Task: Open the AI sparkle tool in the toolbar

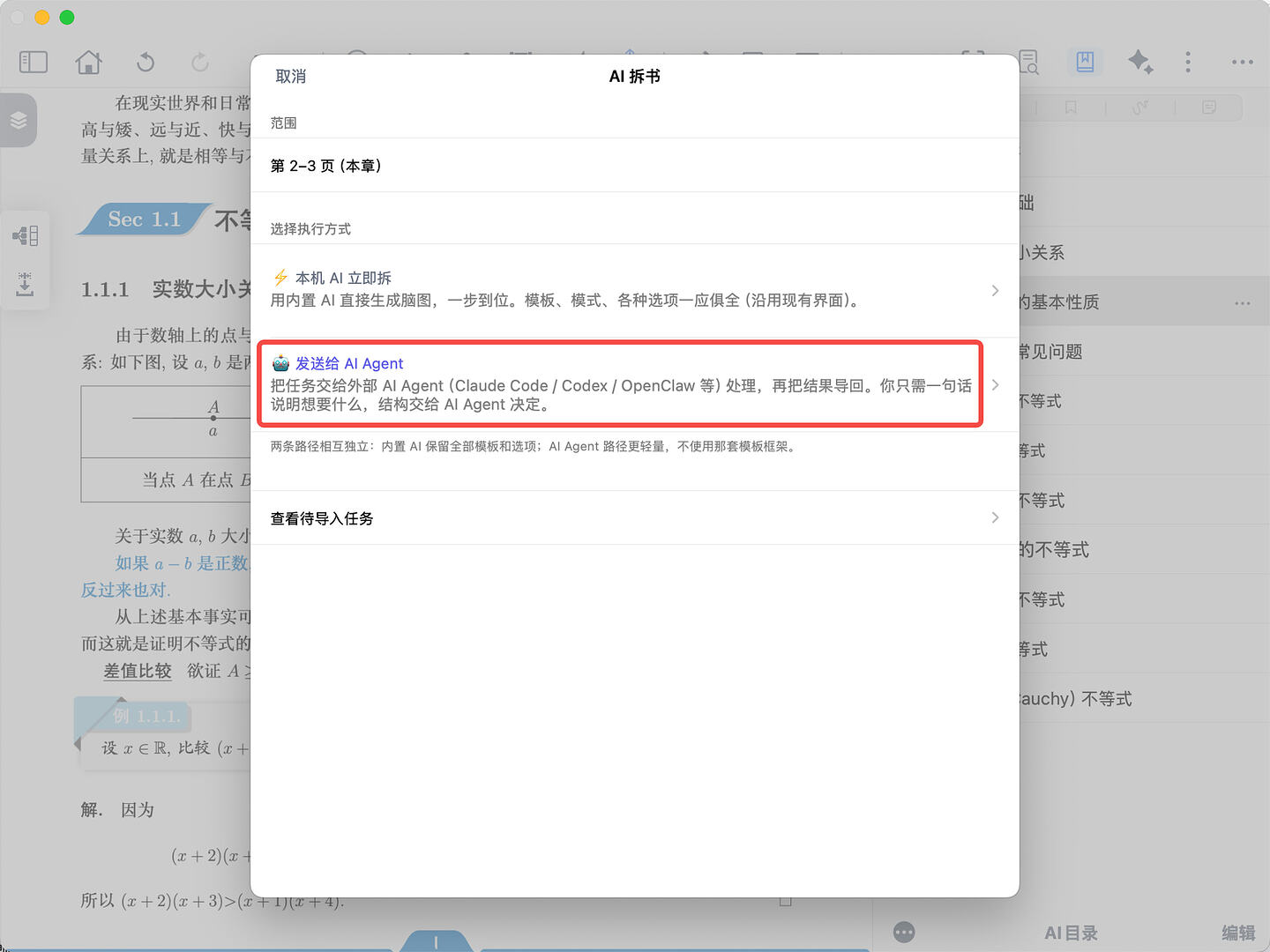Action: point(1139,62)
